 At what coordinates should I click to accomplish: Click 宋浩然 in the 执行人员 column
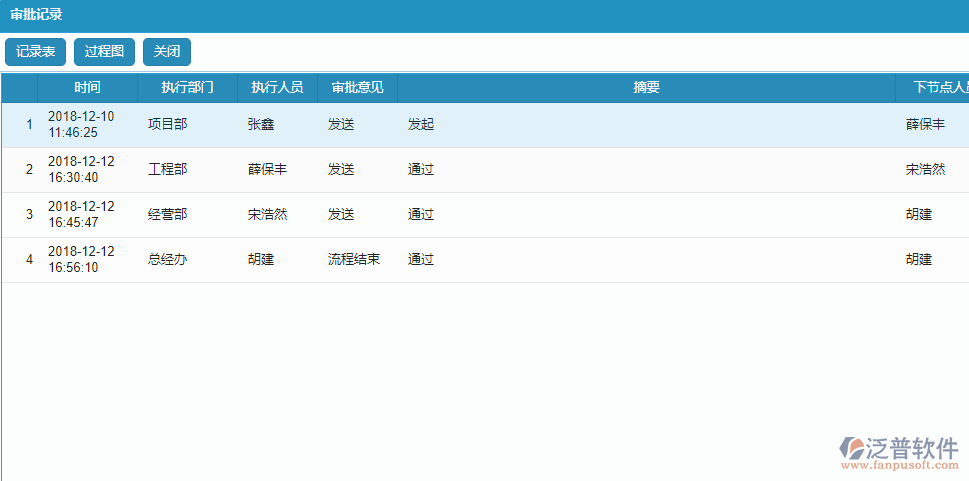[268, 215]
